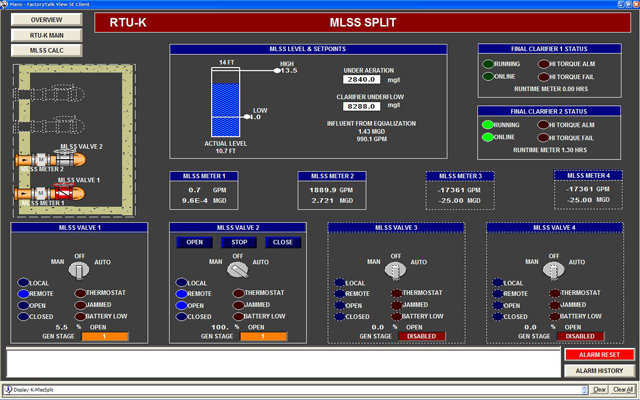Click the Final Clarifier 2 Running indicator light
The image size is (640, 400).
[x=488, y=124]
